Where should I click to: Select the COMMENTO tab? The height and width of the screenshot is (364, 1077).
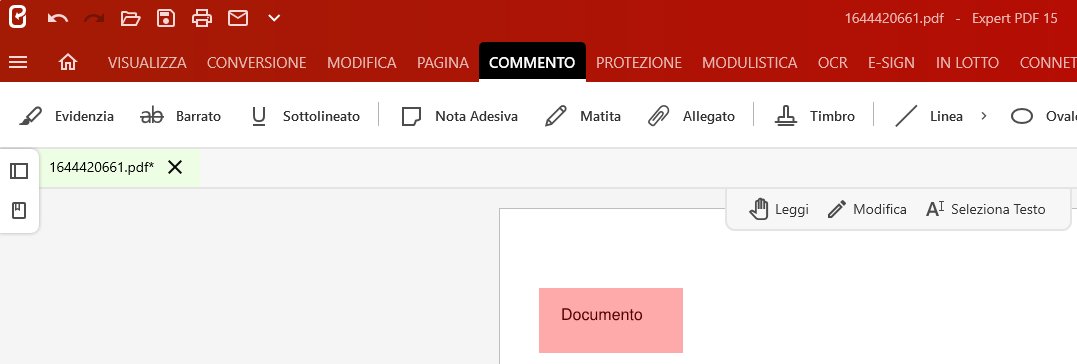click(x=532, y=62)
